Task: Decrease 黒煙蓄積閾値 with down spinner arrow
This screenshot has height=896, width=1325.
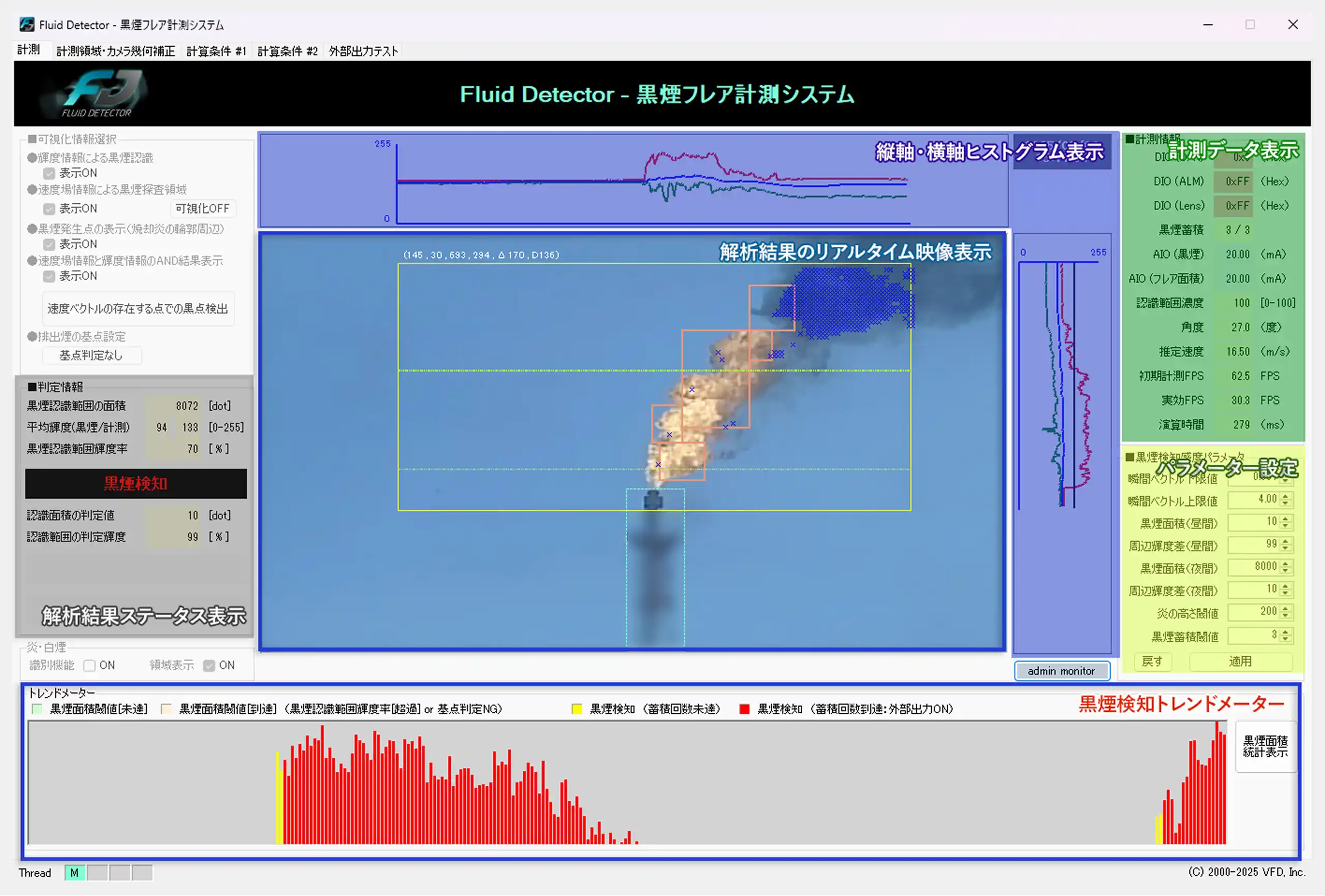Action: (1285, 639)
